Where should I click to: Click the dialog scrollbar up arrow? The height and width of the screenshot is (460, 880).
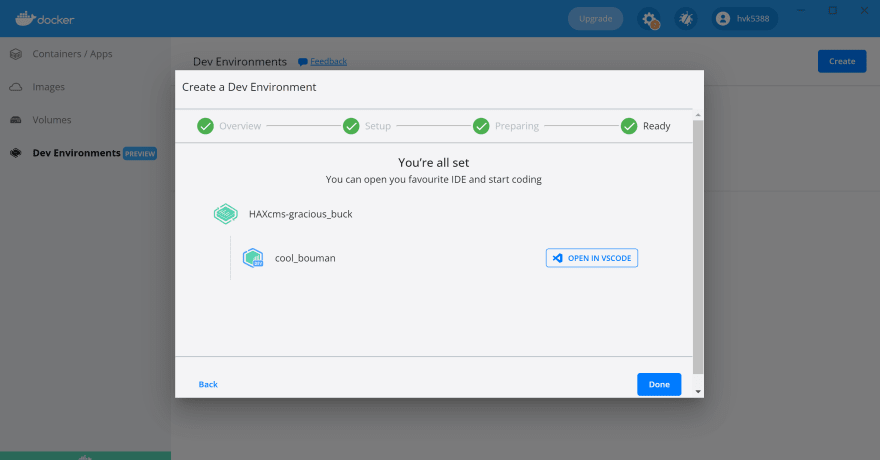(x=698, y=115)
